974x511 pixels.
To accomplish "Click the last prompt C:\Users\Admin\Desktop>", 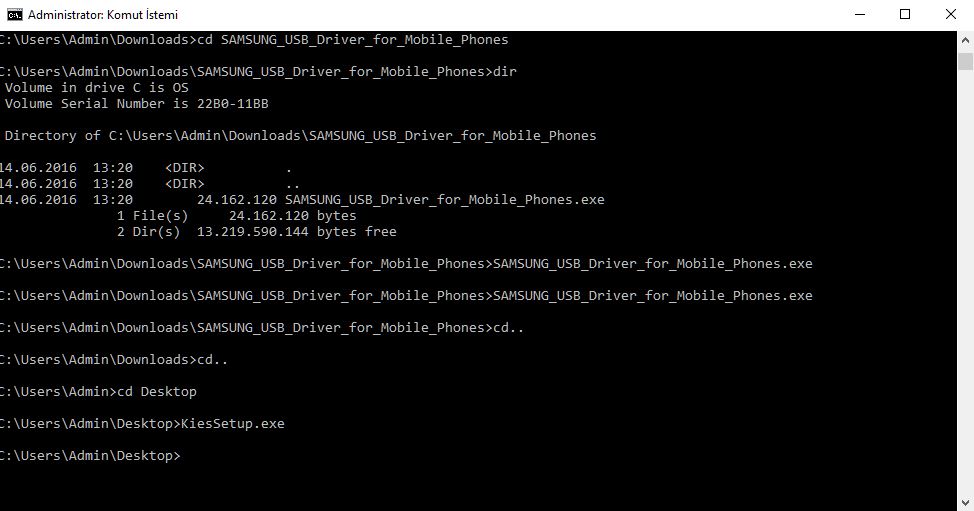I will [90, 456].
